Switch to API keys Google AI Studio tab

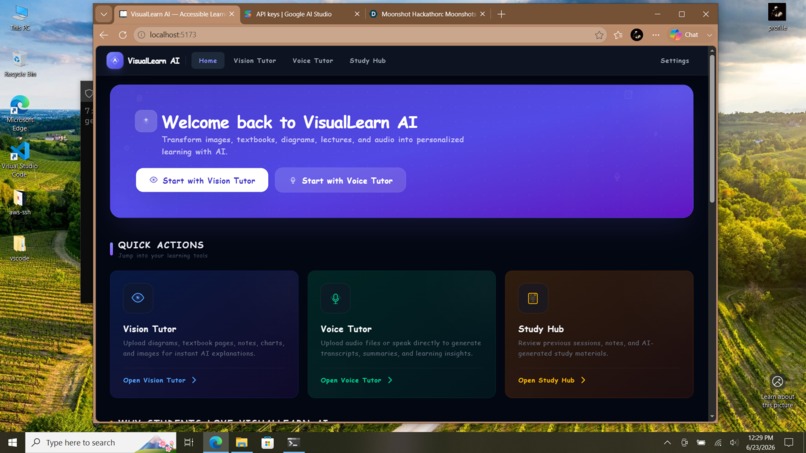point(300,14)
